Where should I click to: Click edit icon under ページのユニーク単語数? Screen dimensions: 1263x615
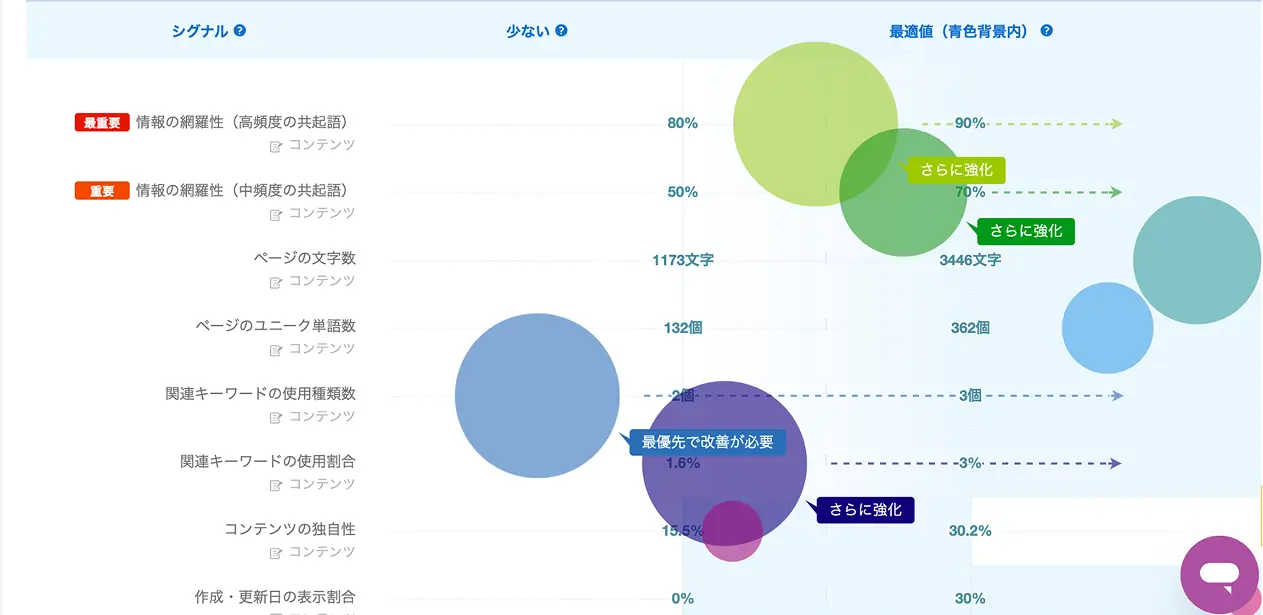click(x=277, y=350)
